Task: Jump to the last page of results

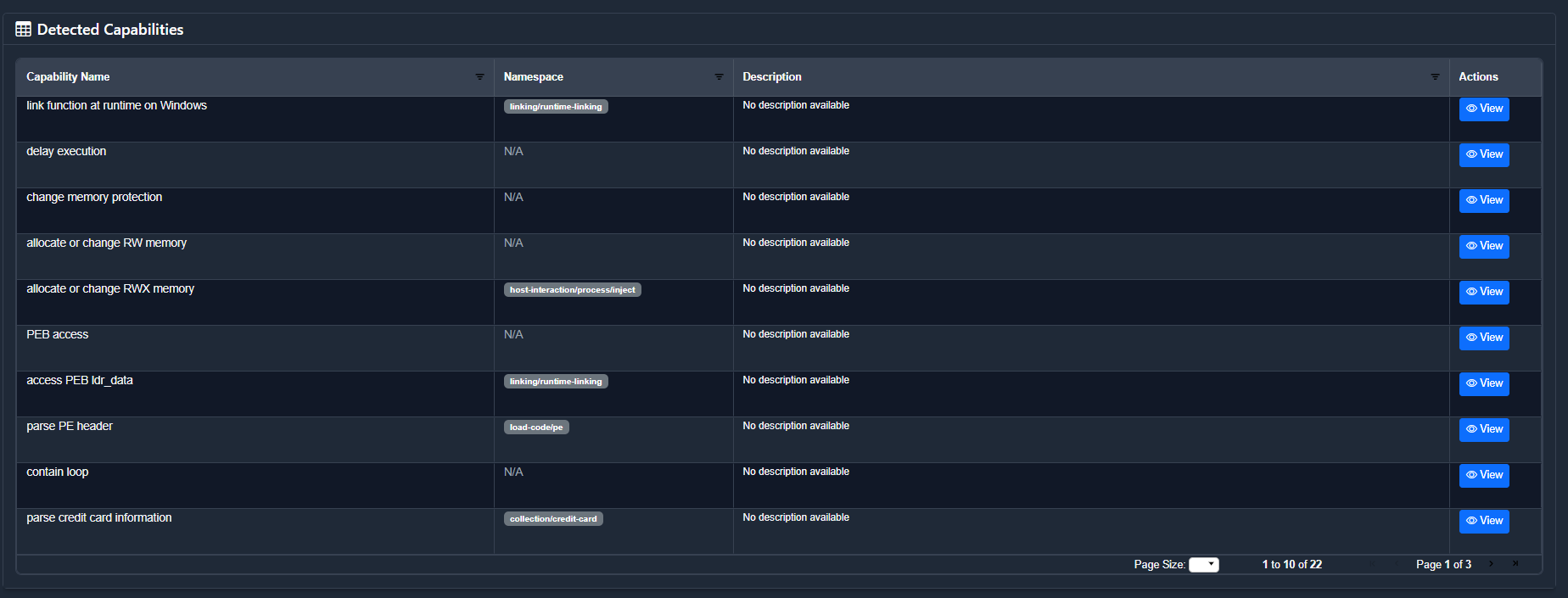Action: click(1515, 563)
